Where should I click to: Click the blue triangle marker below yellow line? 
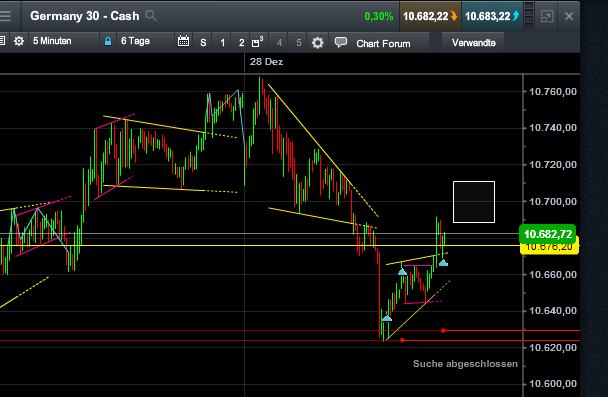click(443, 263)
